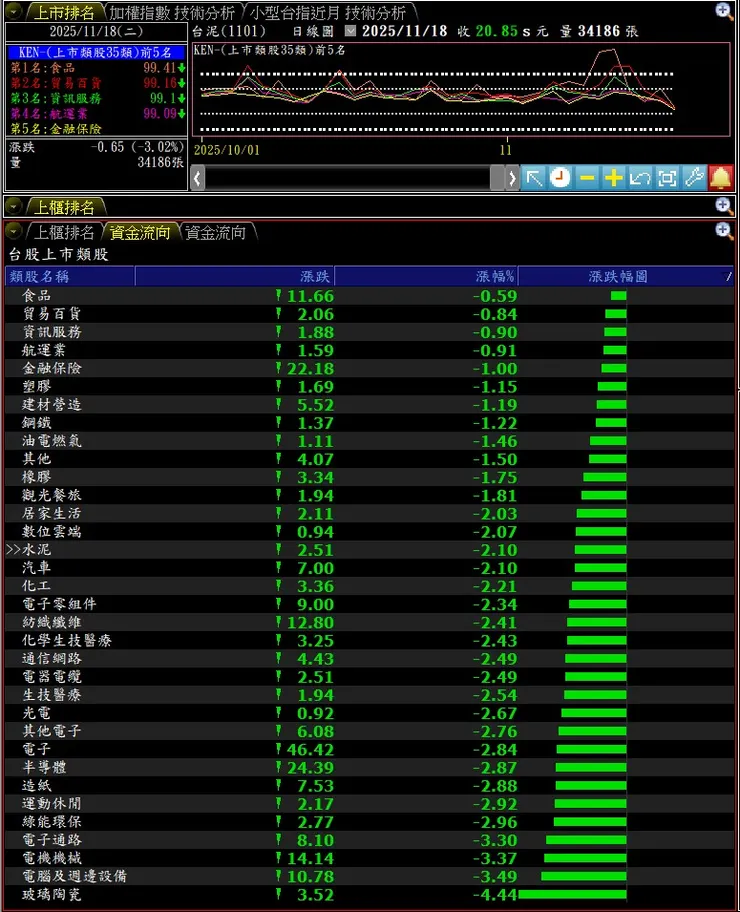Select 第5名:金融保險 in ranking list
740x912 pixels.
97,128
